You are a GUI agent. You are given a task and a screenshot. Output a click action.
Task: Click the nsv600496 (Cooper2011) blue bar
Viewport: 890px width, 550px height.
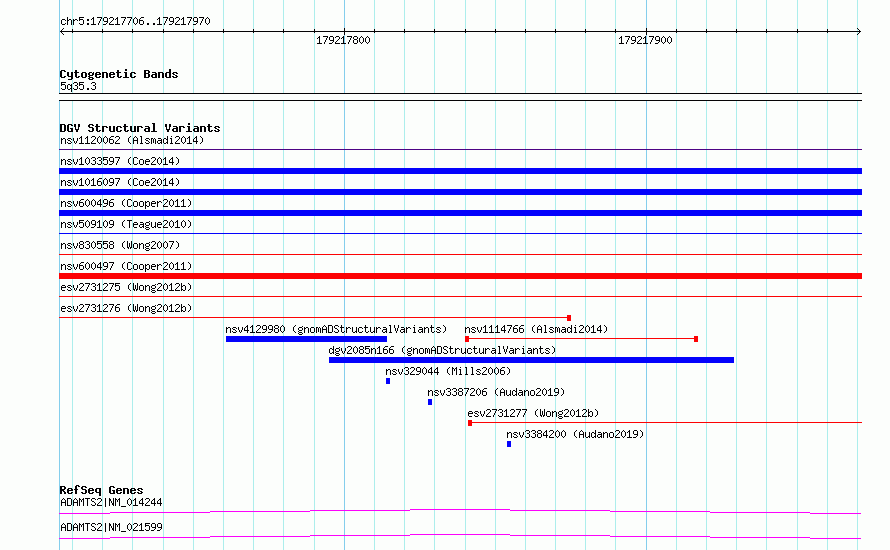tap(460, 213)
